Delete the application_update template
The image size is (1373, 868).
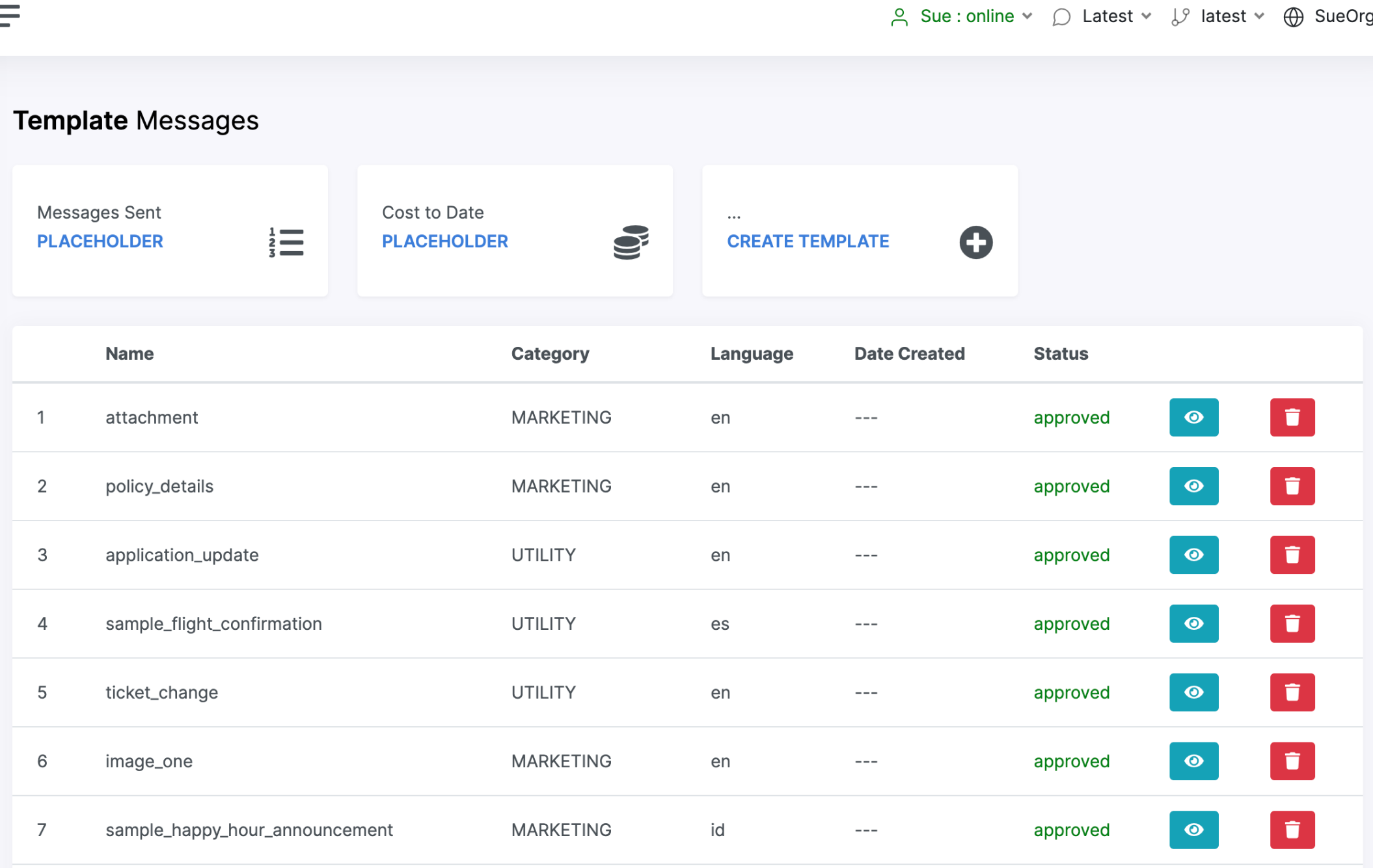click(x=1292, y=555)
